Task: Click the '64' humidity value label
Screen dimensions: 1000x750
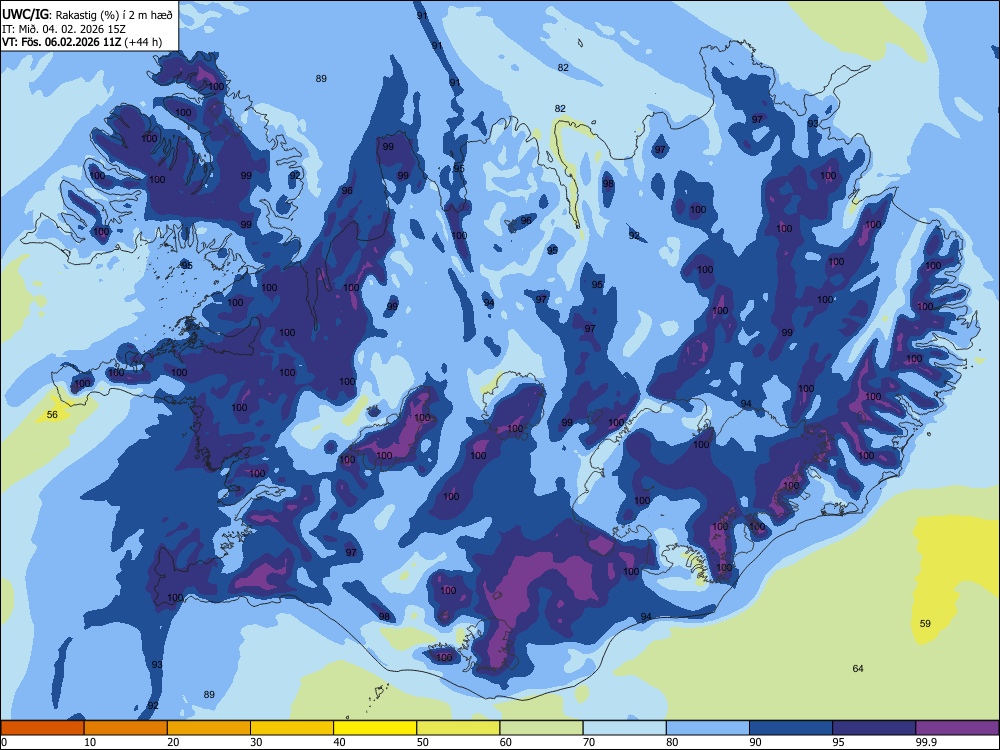Action: point(858,668)
